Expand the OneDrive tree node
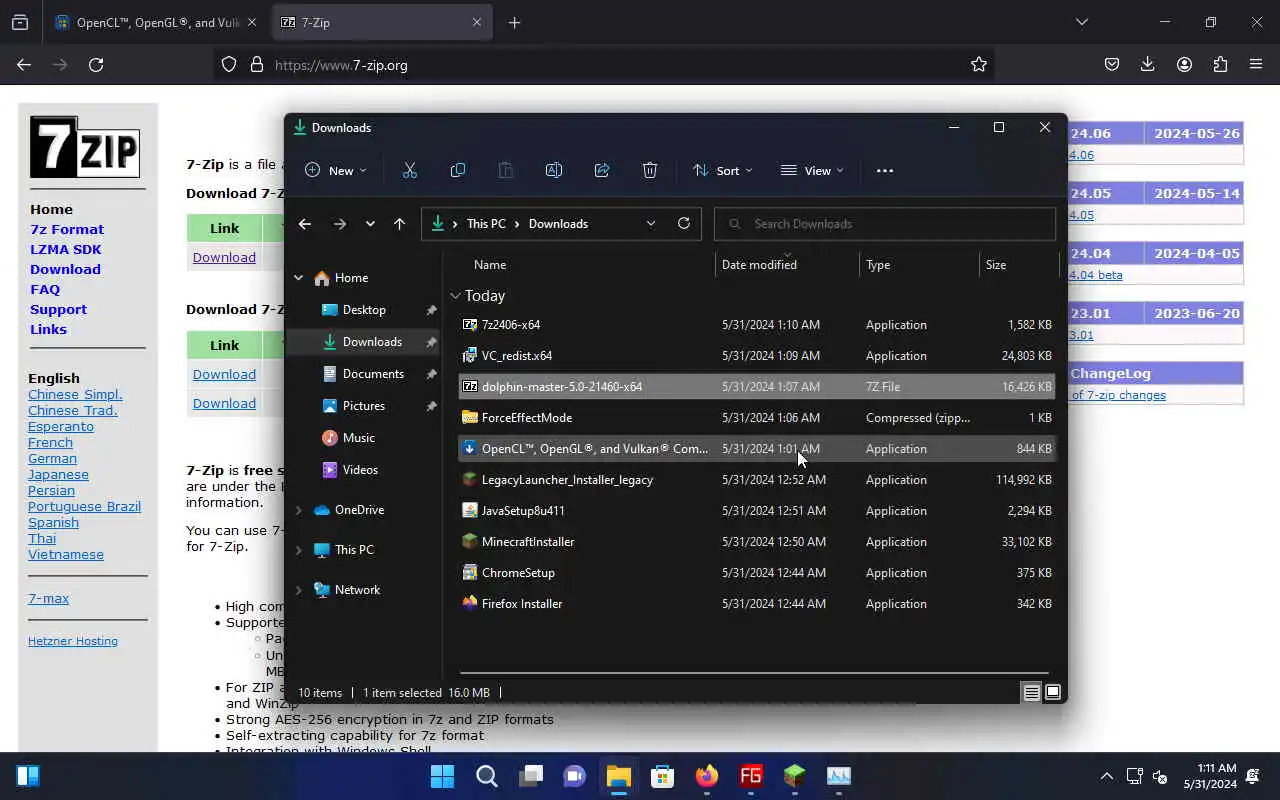The height and width of the screenshot is (800, 1280). tap(298, 510)
